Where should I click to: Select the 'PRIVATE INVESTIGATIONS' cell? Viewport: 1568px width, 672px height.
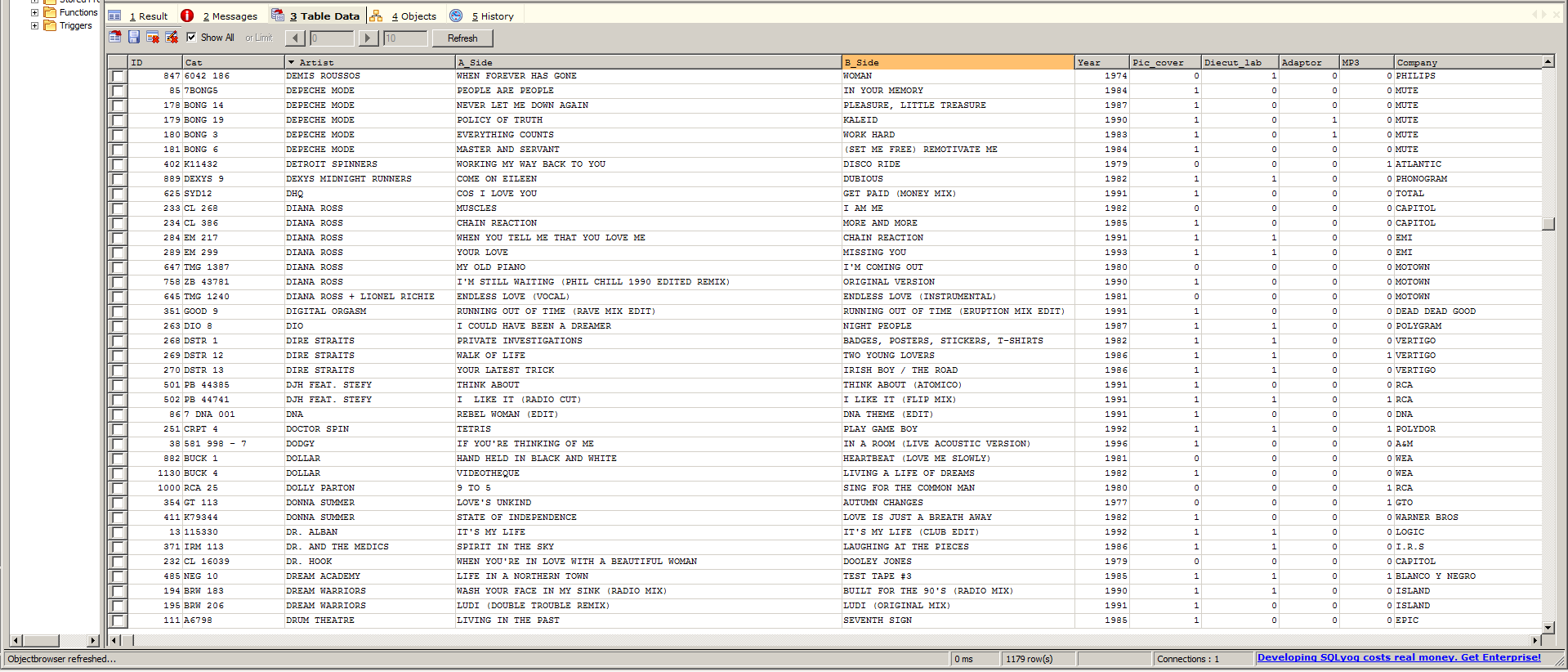(648, 341)
